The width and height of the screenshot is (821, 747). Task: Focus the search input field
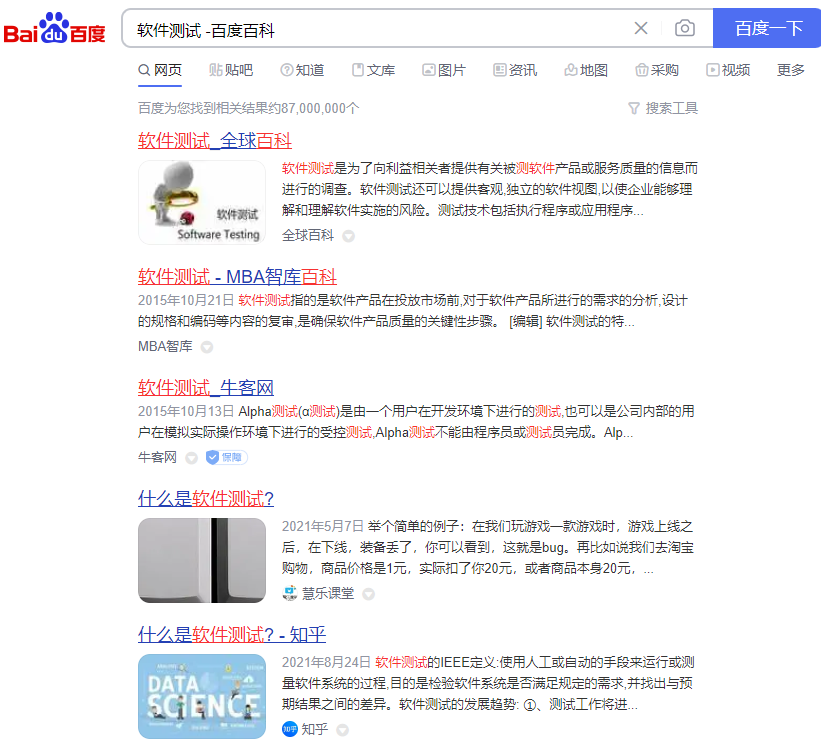pyautogui.click(x=377, y=30)
